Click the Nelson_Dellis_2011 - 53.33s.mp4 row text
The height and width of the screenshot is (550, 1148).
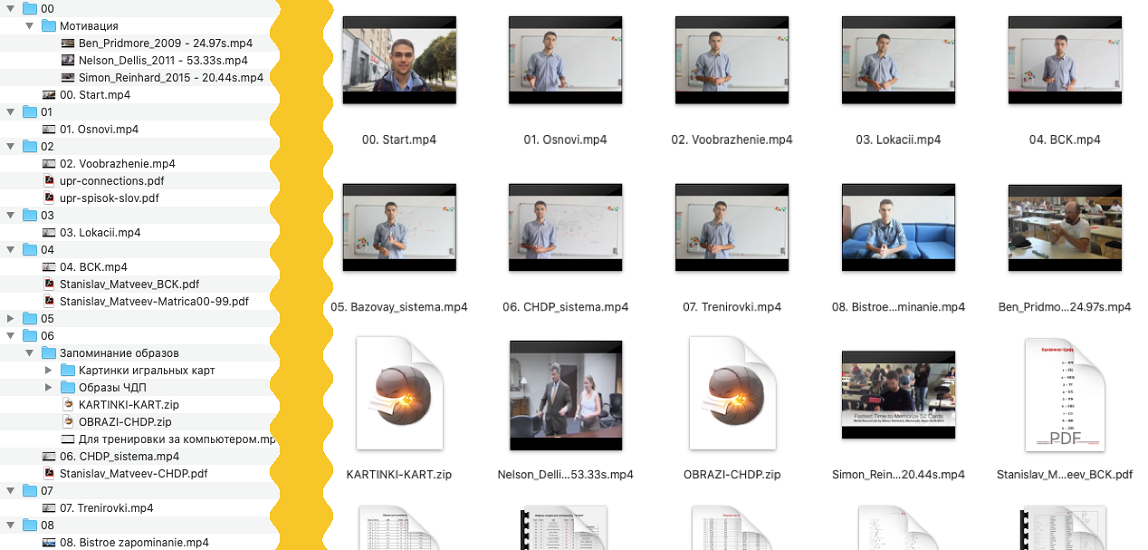click(163, 60)
